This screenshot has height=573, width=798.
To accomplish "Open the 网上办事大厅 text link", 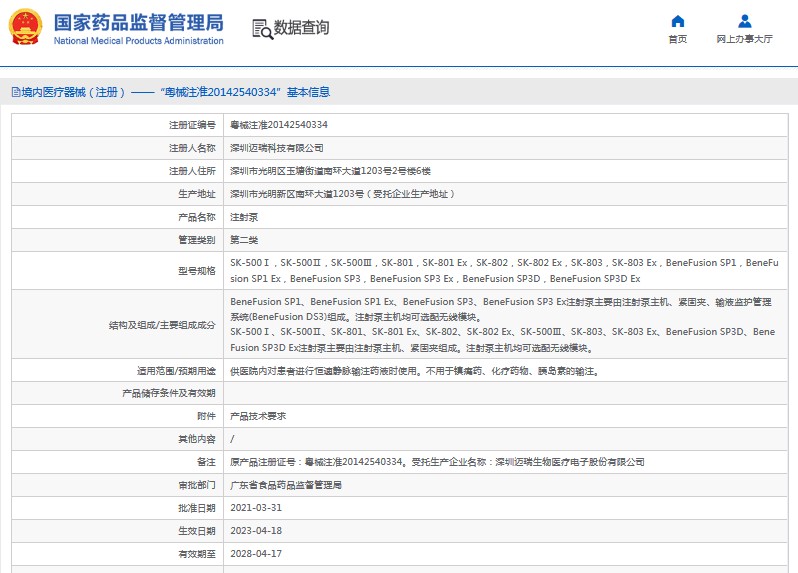I will tap(744, 40).
